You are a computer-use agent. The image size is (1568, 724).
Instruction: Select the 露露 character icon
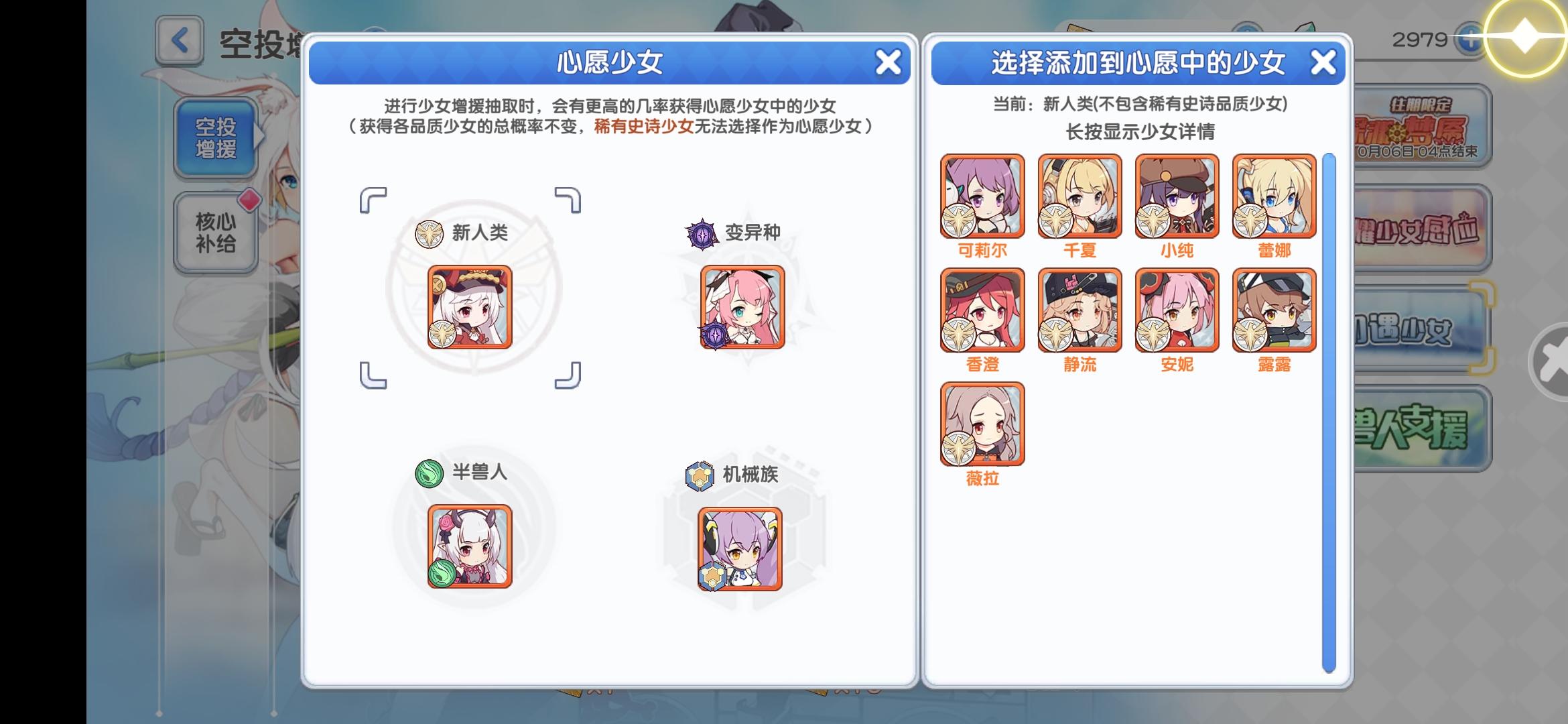pos(1274,310)
